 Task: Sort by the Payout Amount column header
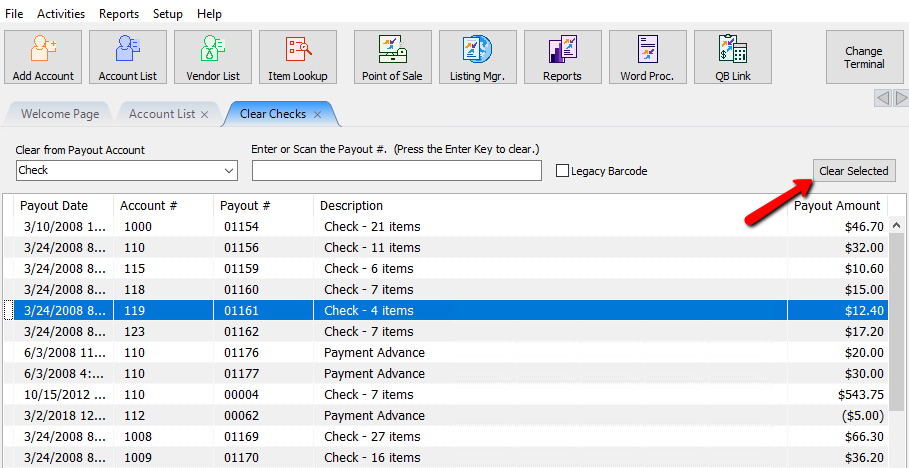838,205
